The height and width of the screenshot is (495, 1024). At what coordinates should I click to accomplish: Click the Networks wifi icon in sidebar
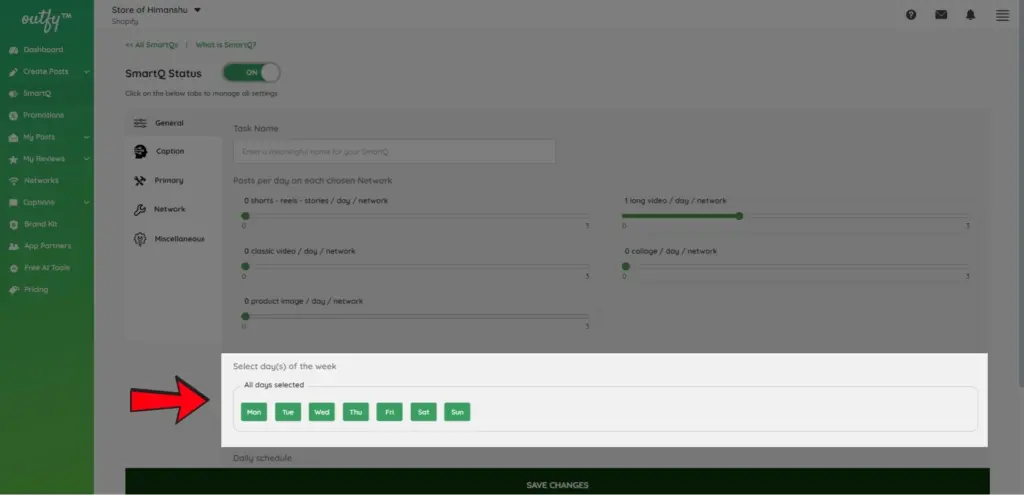coord(13,181)
